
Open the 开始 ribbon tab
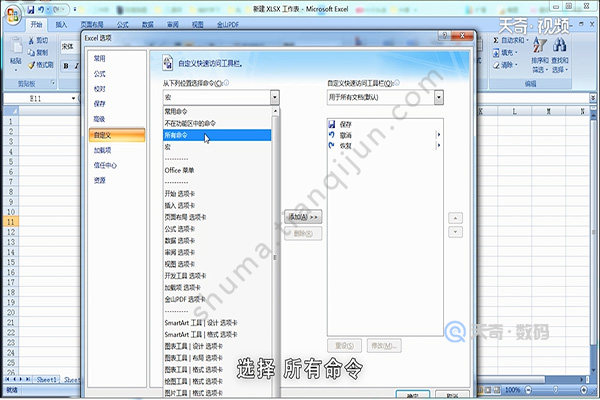36,24
